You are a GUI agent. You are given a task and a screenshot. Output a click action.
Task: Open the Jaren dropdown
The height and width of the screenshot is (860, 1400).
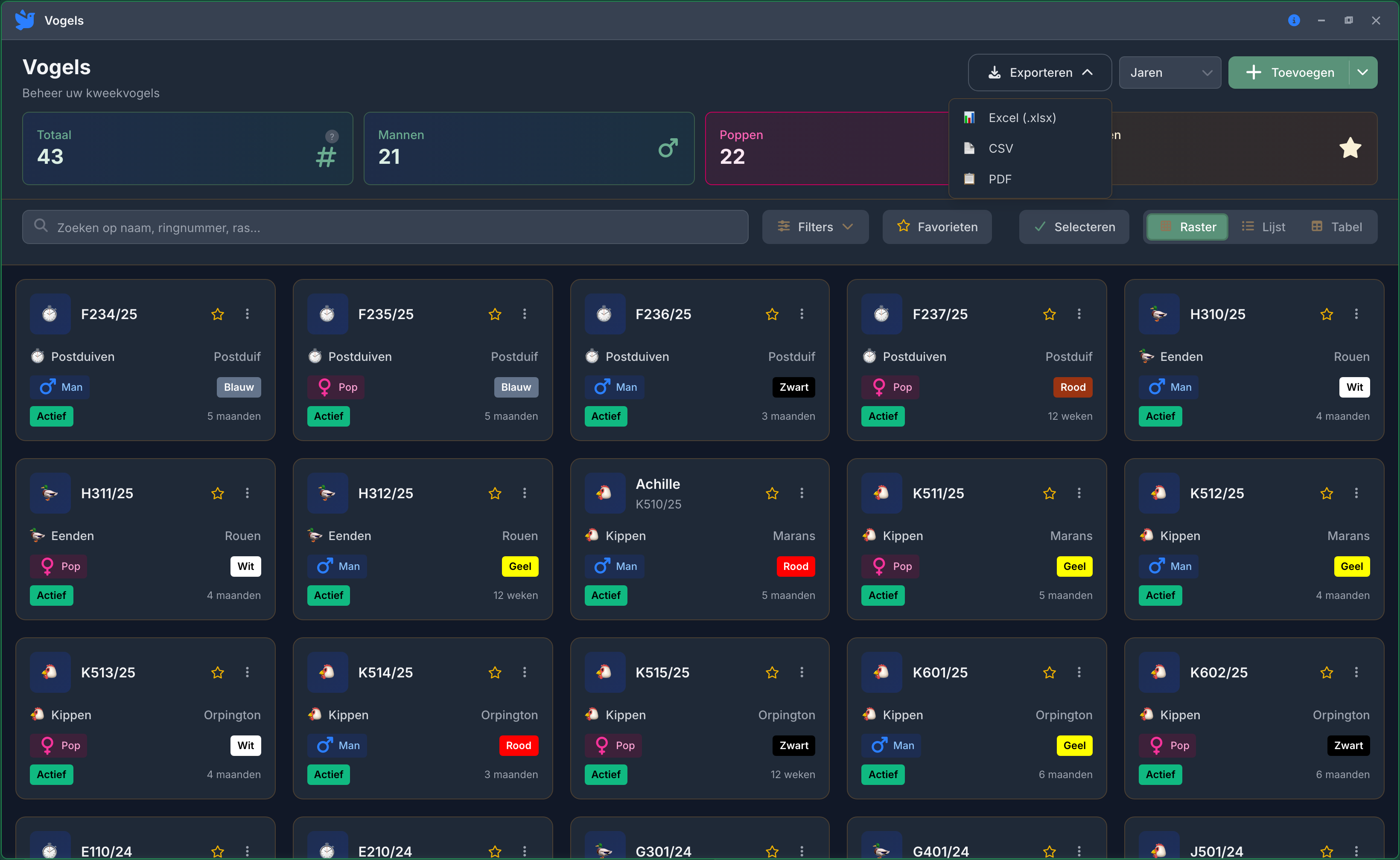click(x=1170, y=72)
